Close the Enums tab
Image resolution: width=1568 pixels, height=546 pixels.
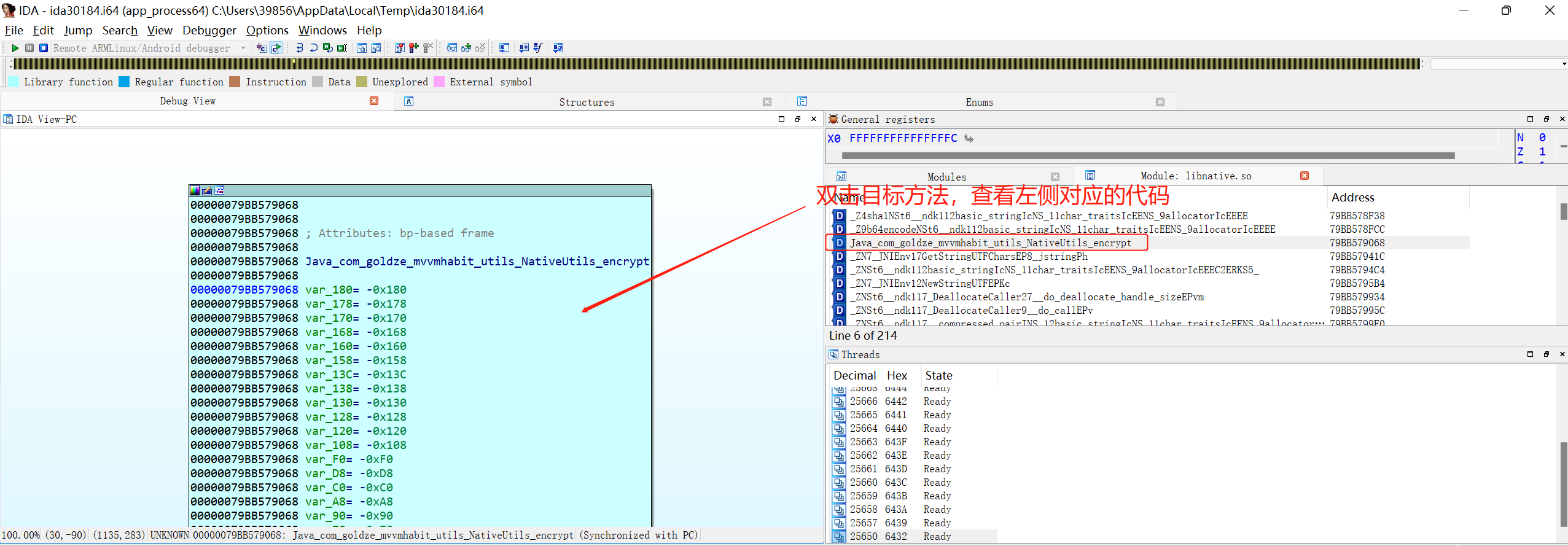click(1160, 102)
